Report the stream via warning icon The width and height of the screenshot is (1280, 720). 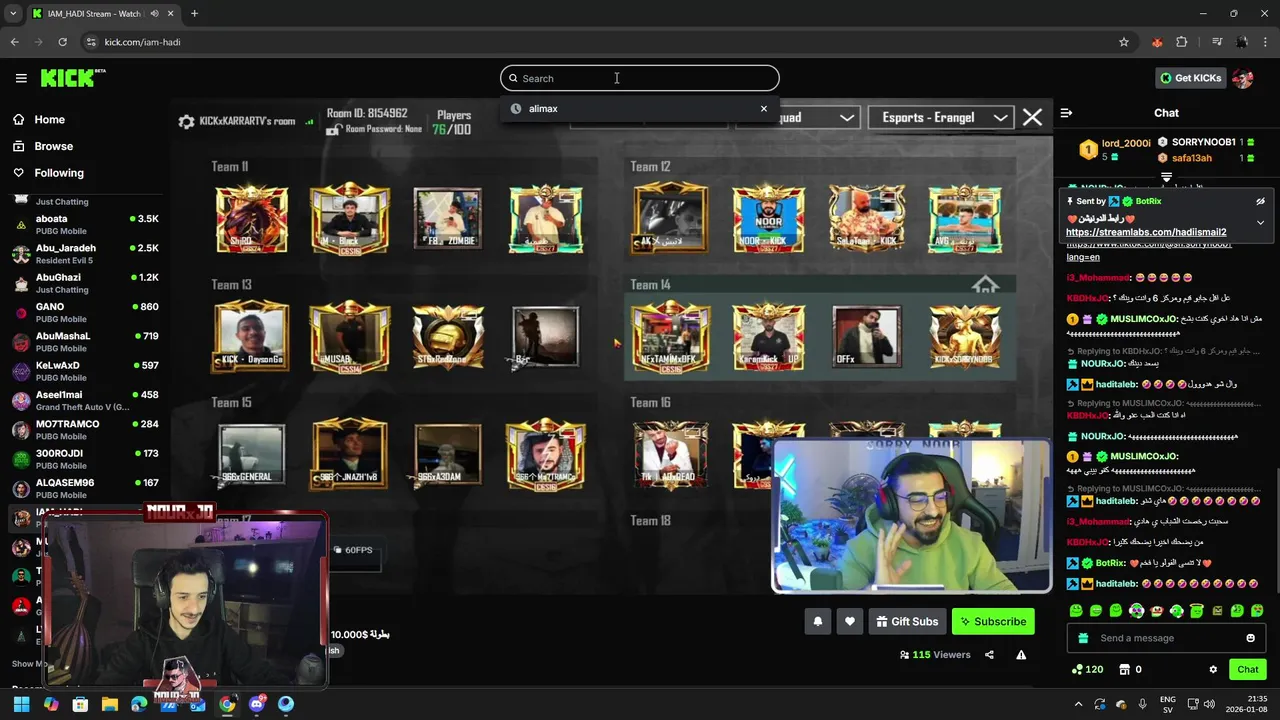[1021, 655]
